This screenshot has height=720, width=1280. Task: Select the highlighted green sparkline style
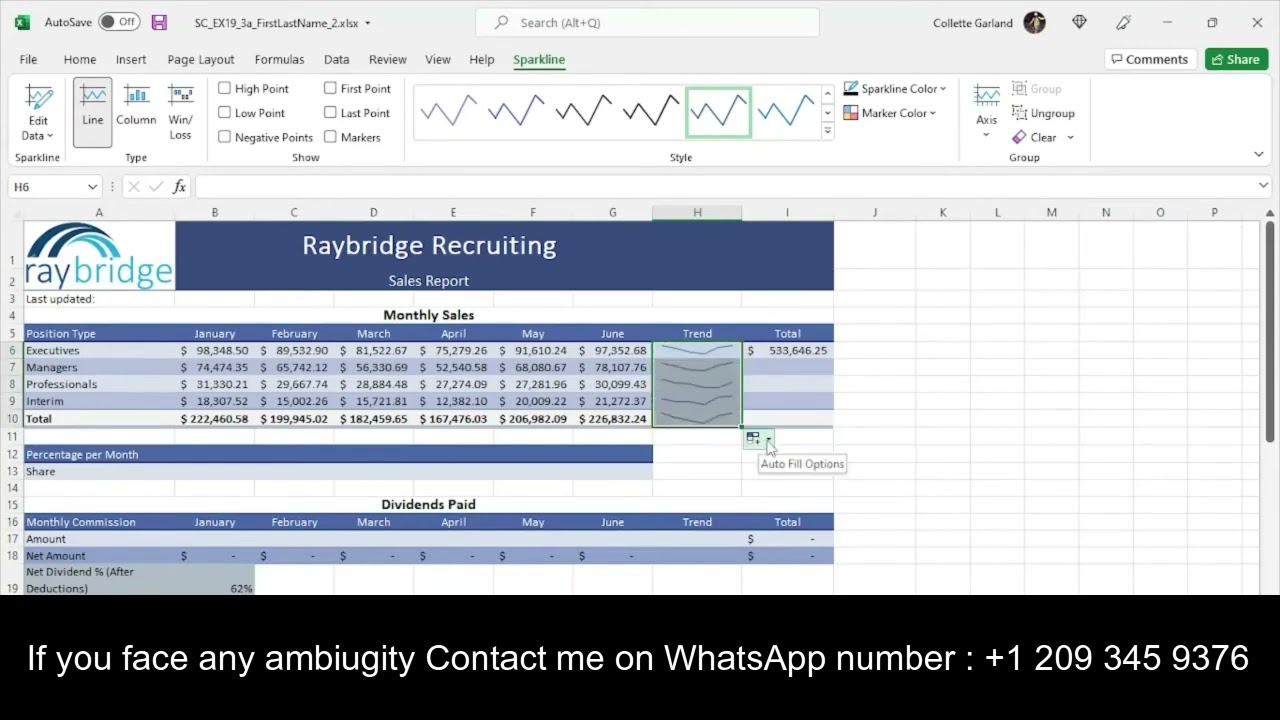point(718,111)
